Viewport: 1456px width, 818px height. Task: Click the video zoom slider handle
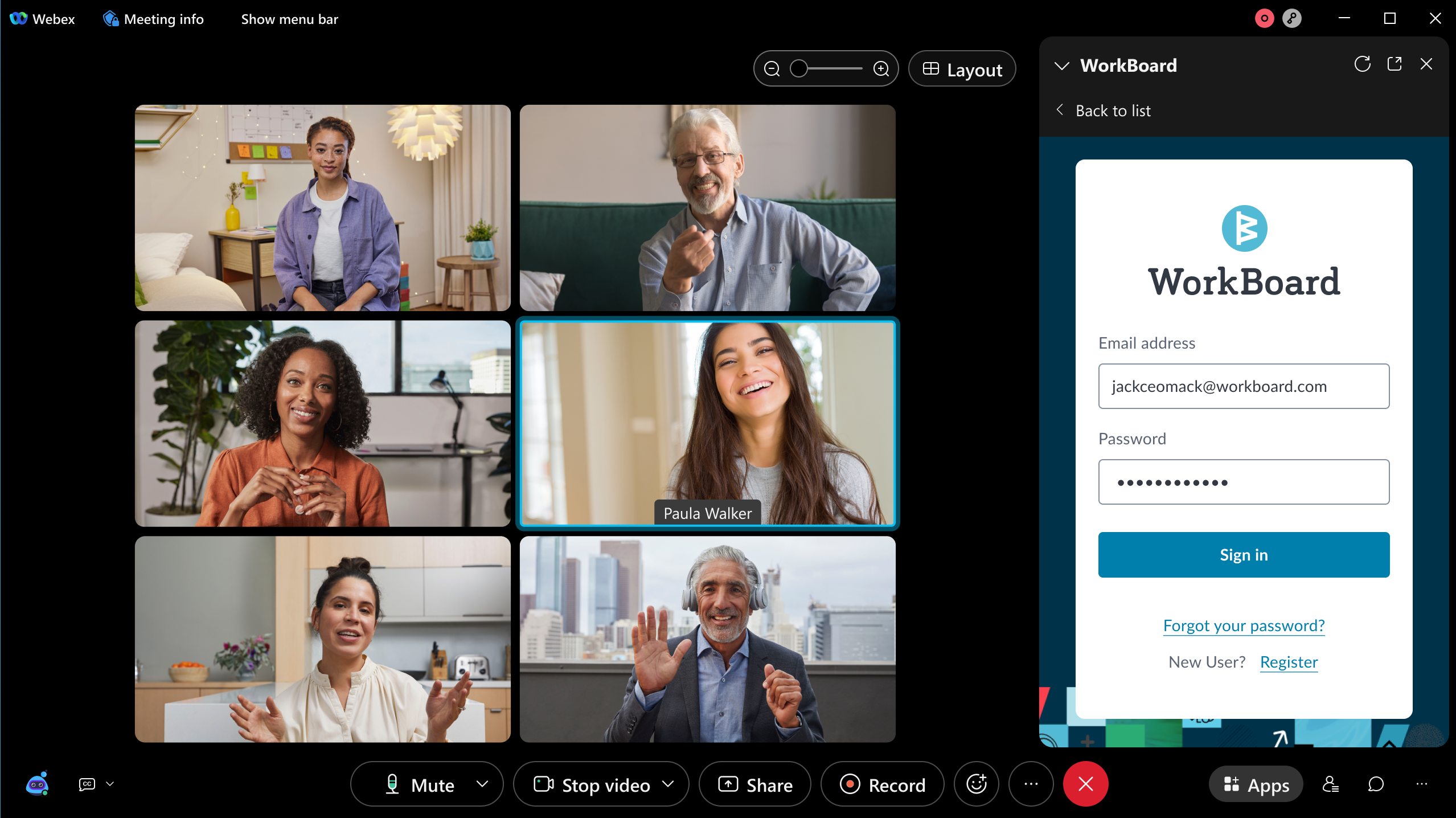tap(799, 69)
